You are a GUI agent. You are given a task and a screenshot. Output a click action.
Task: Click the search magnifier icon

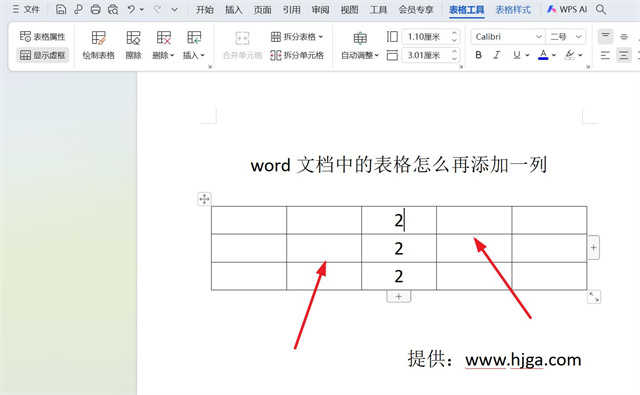[x=600, y=9]
